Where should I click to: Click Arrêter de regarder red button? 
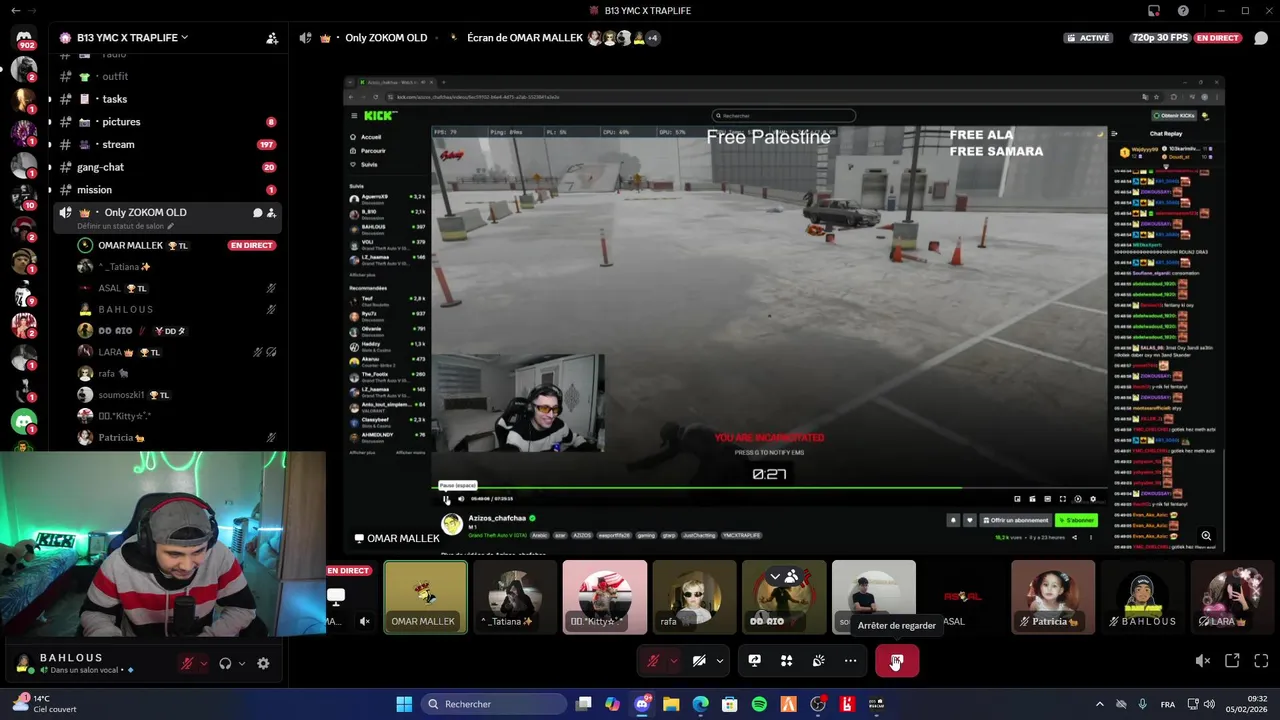[897, 661]
